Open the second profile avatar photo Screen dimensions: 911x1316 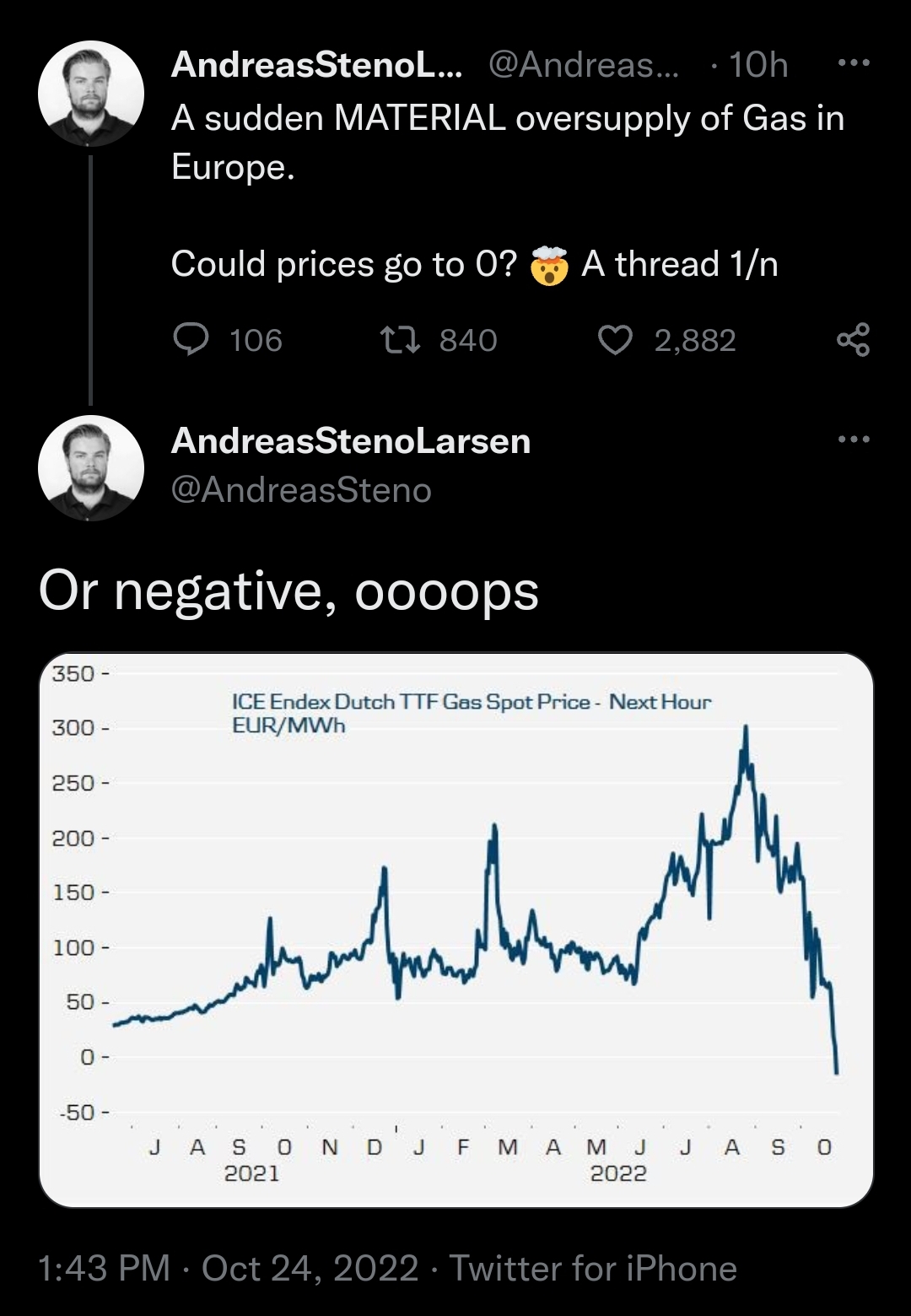(x=91, y=467)
